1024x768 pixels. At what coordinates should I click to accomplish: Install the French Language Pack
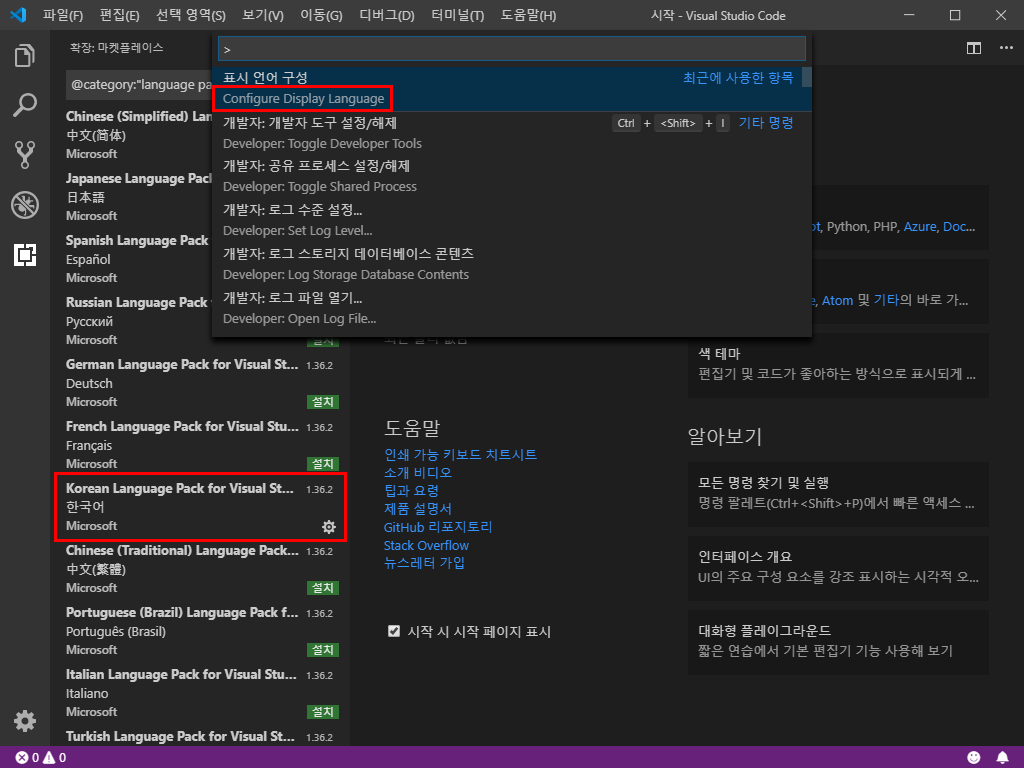323,464
